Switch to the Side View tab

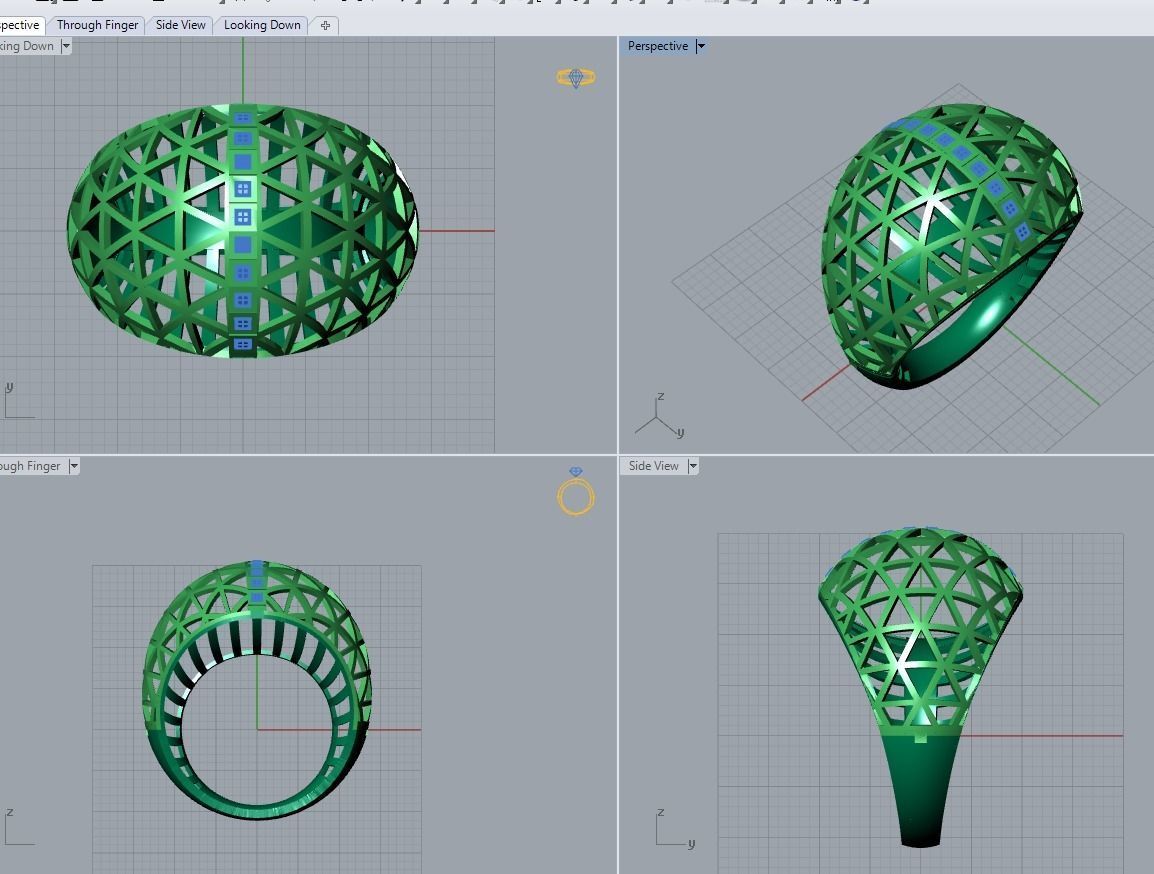coord(180,25)
